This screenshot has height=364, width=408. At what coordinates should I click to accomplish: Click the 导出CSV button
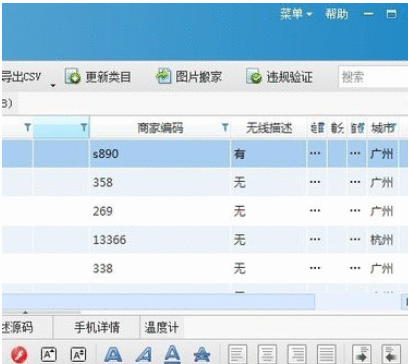[x=21, y=77]
